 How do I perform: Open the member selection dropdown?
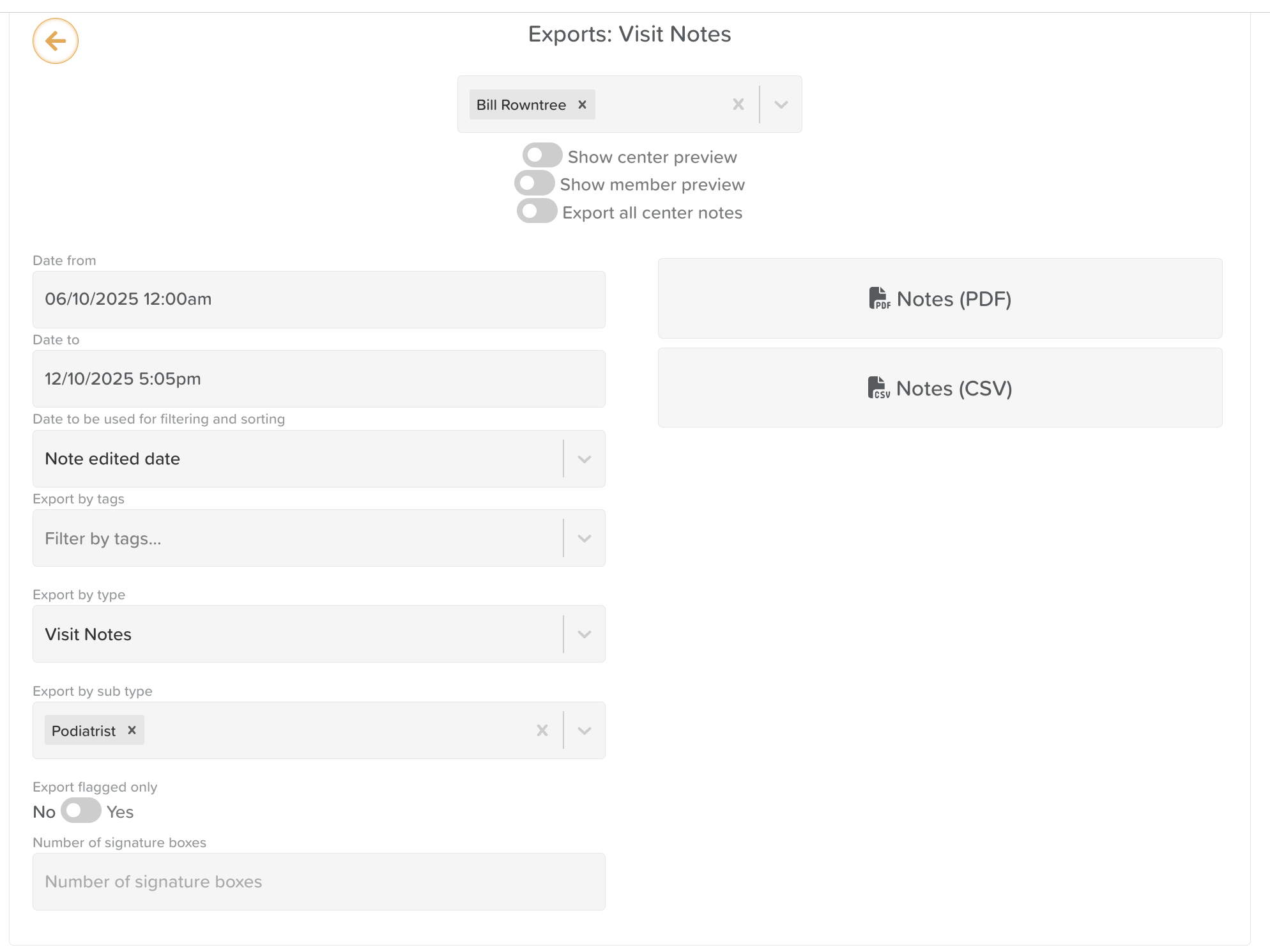(x=781, y=105)
